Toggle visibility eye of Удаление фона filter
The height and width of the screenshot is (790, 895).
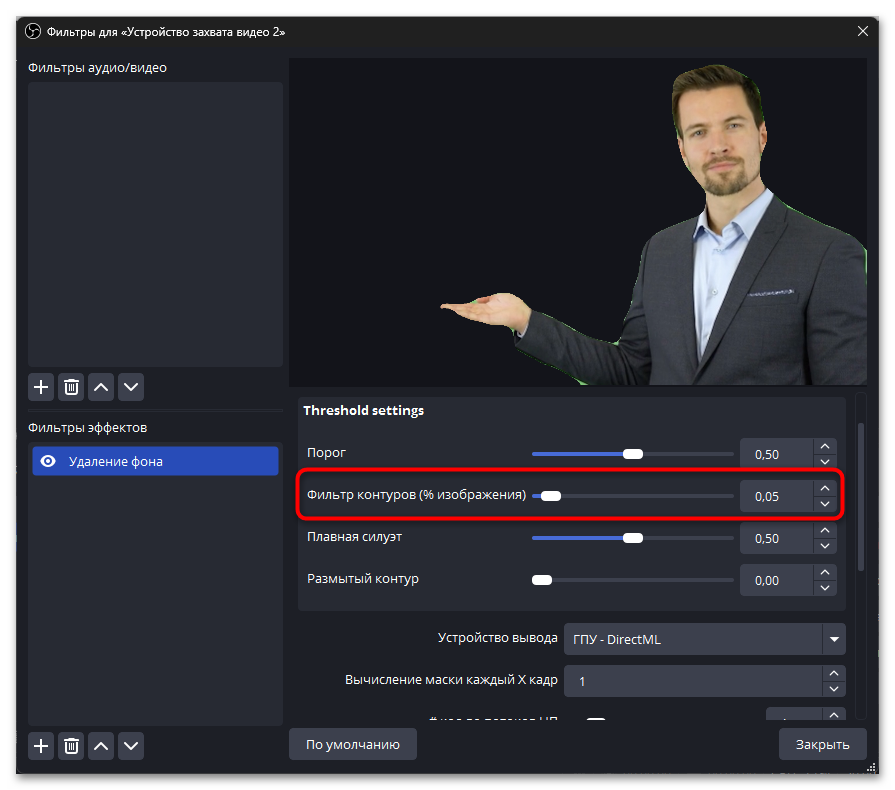49,461
